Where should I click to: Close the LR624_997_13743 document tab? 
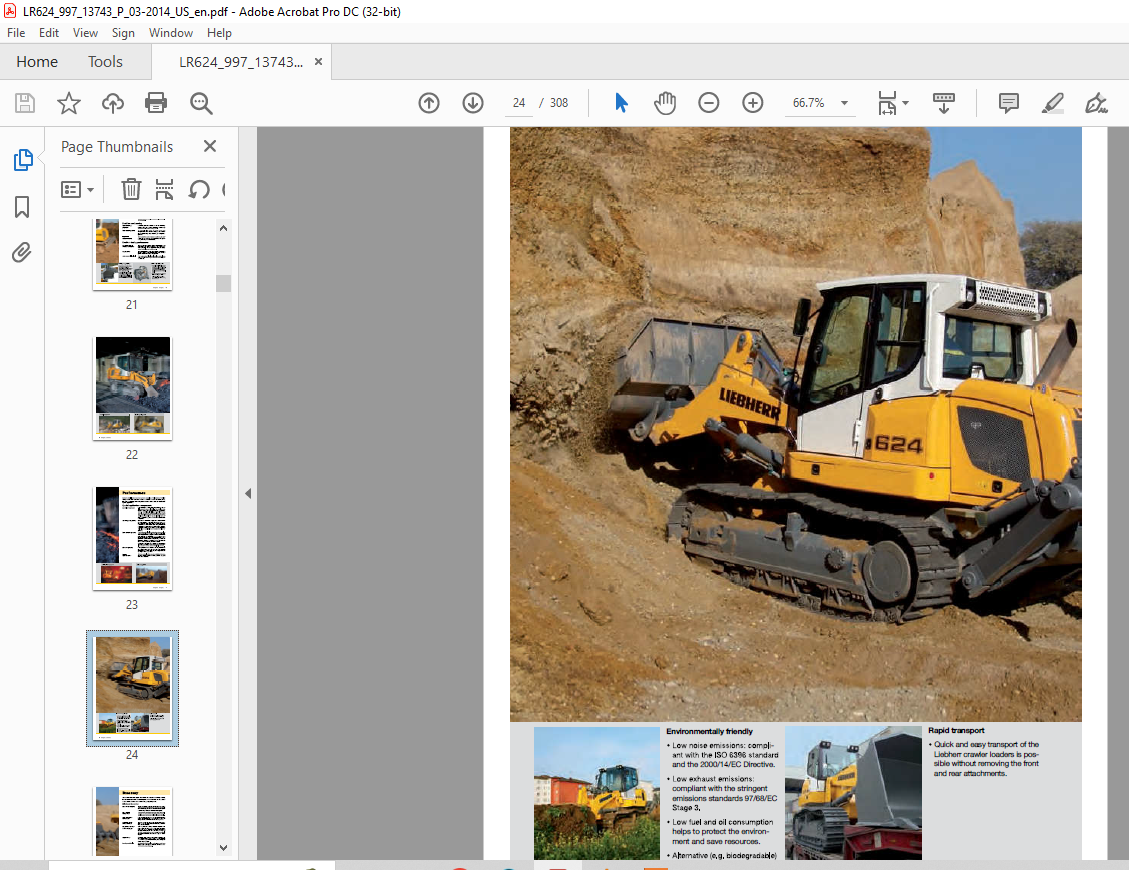click(x=318, y=62)
